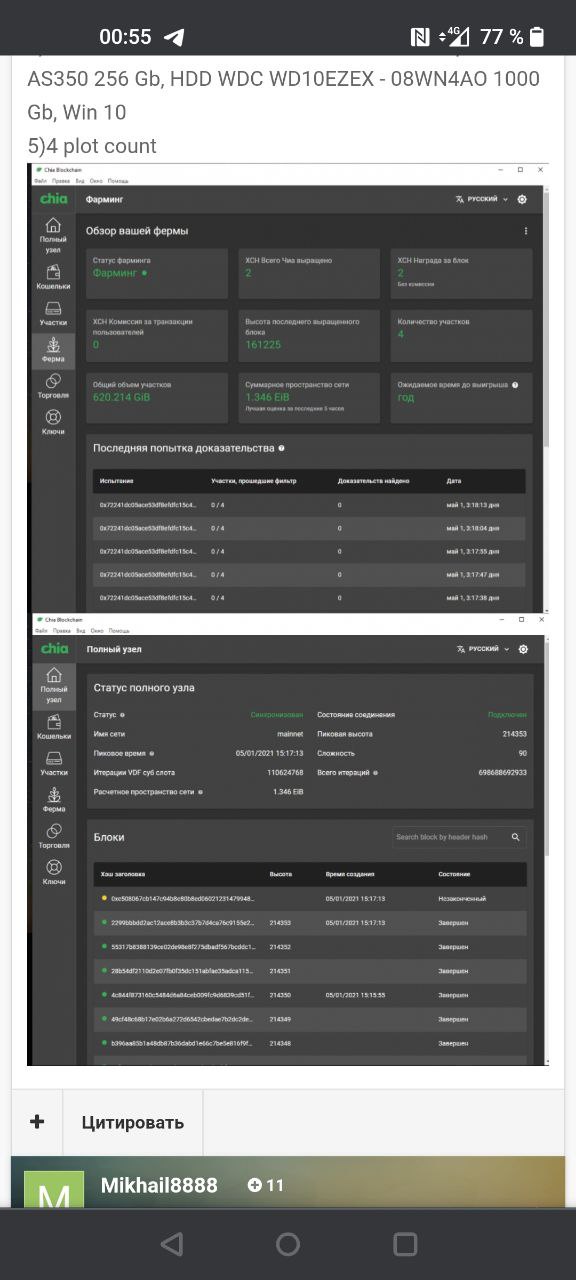Click block row with height 214352
Screen dimensions: 576x1280
point(310,946)
